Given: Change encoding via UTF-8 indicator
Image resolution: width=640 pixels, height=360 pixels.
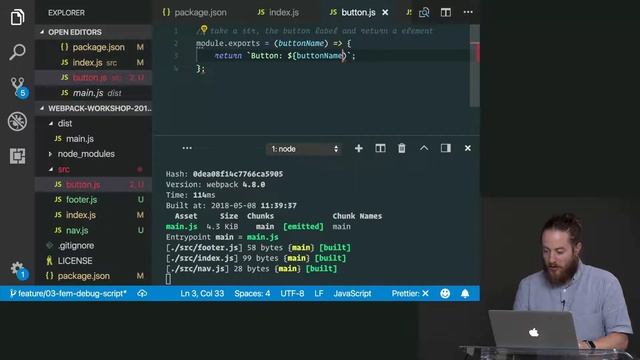Looking at the screenshot, I should 292,293.
